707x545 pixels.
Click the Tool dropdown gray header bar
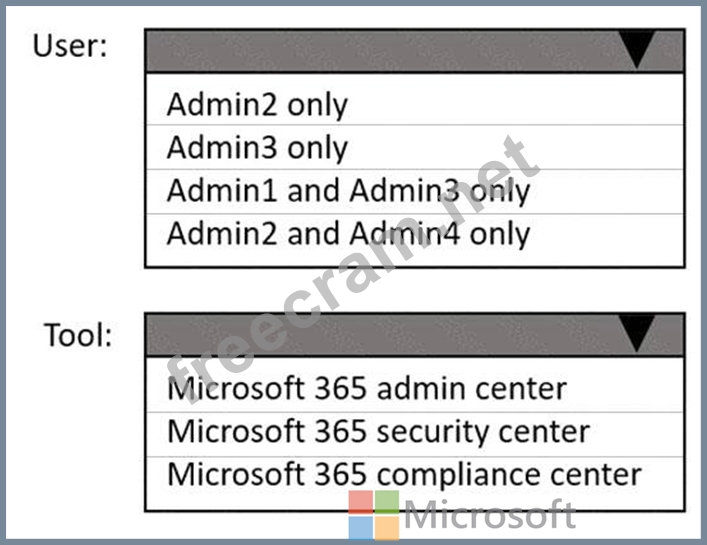(x=390, y=334)
